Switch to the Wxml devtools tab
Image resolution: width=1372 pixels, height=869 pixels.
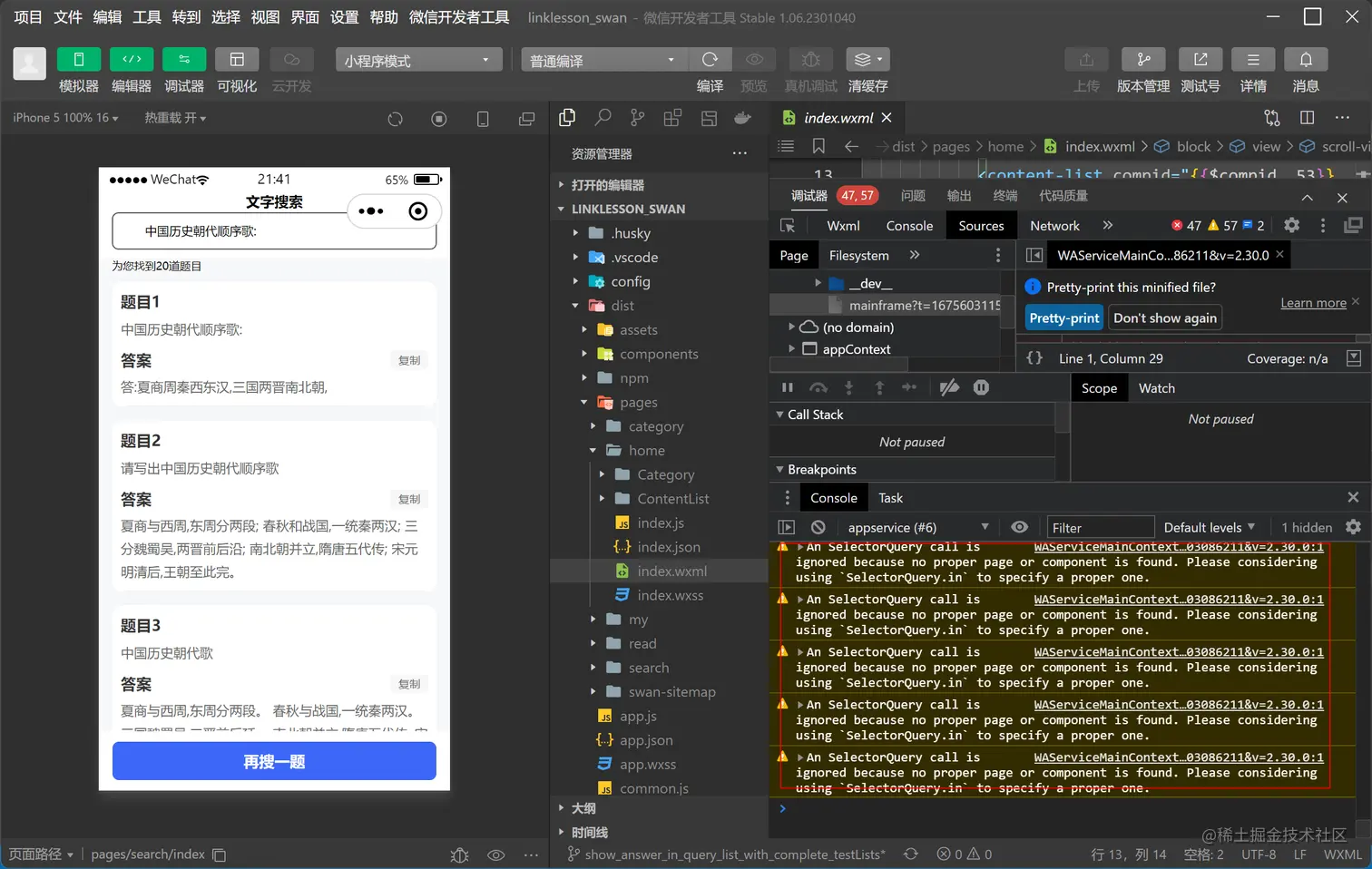[843, 226]
